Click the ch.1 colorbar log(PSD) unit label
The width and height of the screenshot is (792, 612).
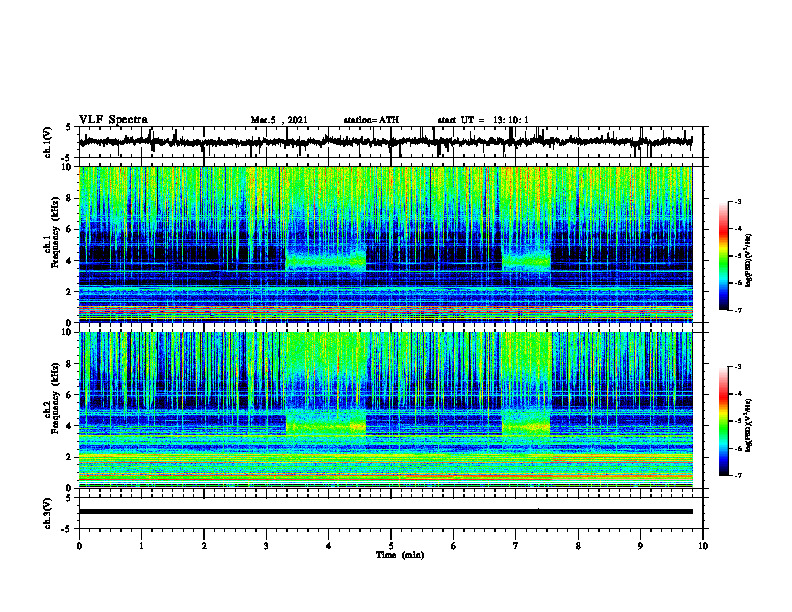[749, 260]
